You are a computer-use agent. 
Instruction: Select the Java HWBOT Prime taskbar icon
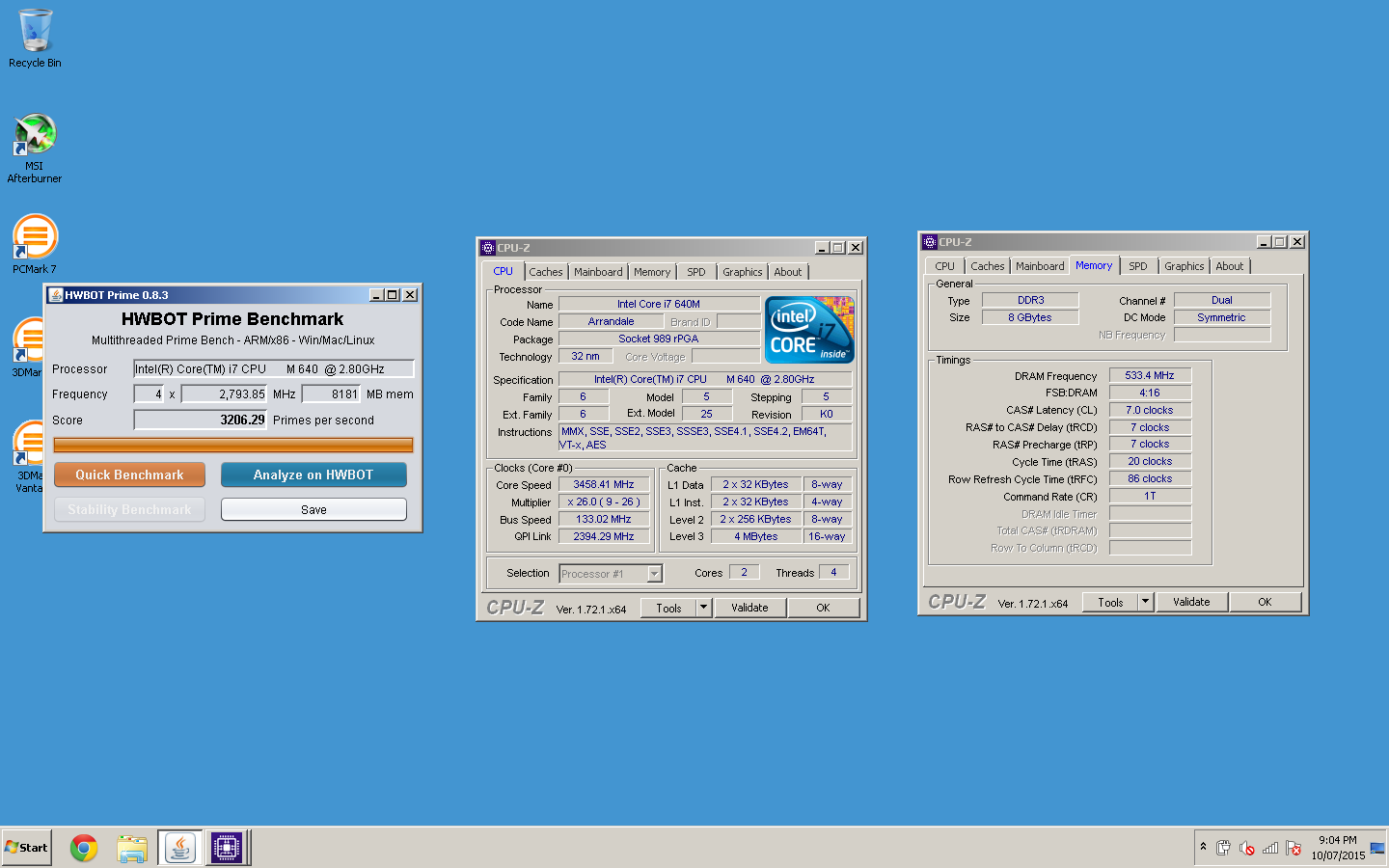coord(180,848)
